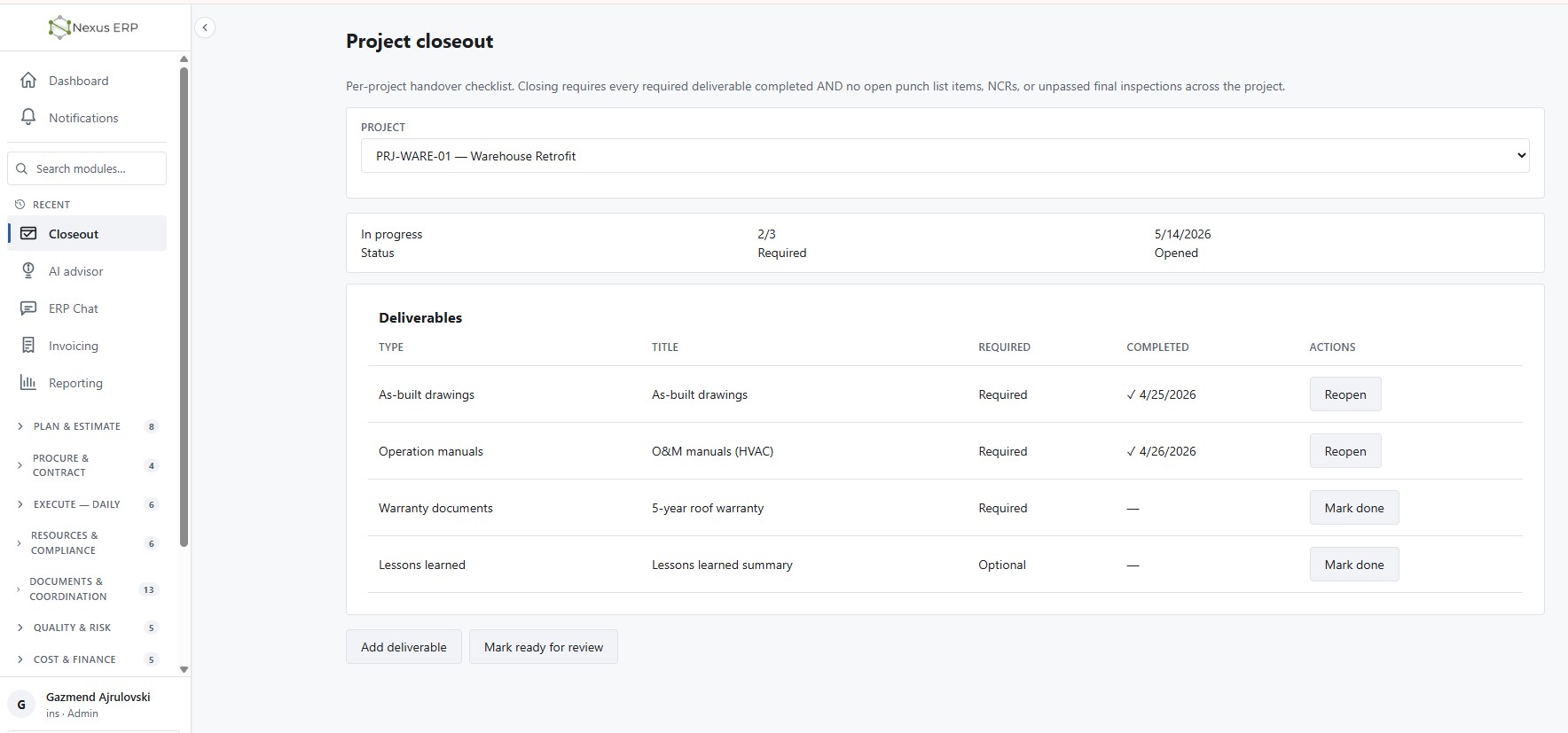Click the AI advisor lightbulb icon
Viewport: 1568px width, 733px height.
28,271
